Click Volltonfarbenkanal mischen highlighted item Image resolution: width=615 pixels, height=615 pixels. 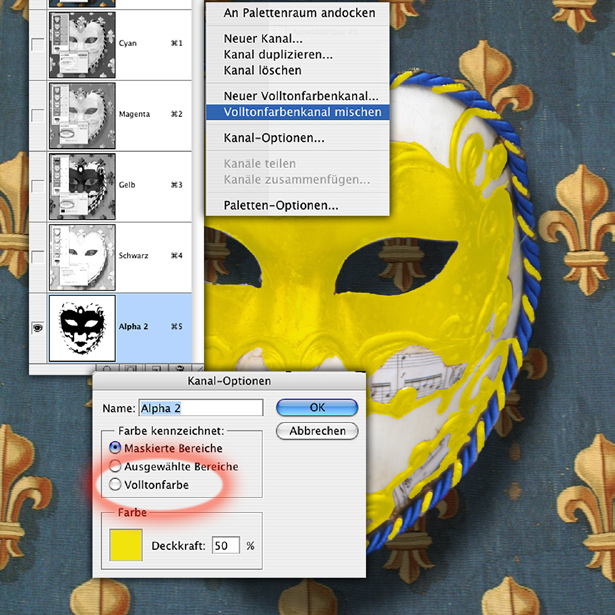298,112
